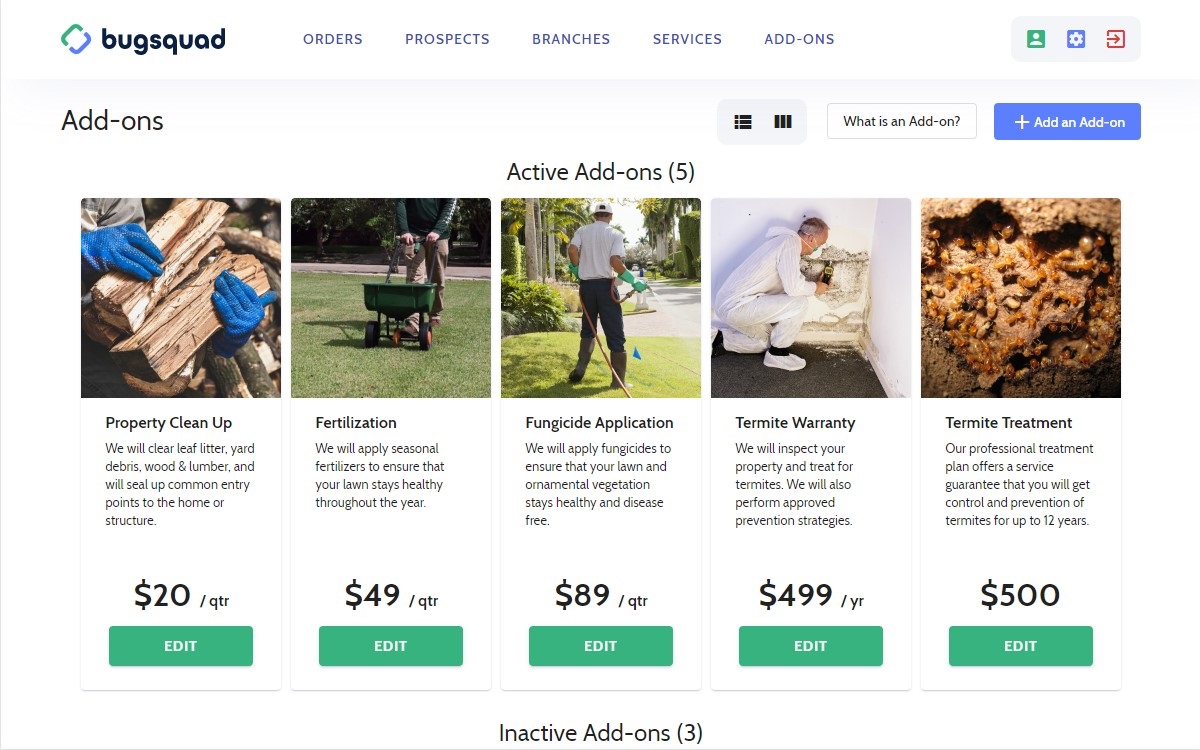Switch to column card view layout
1200x750 pixels.
(x=783, y=122)
